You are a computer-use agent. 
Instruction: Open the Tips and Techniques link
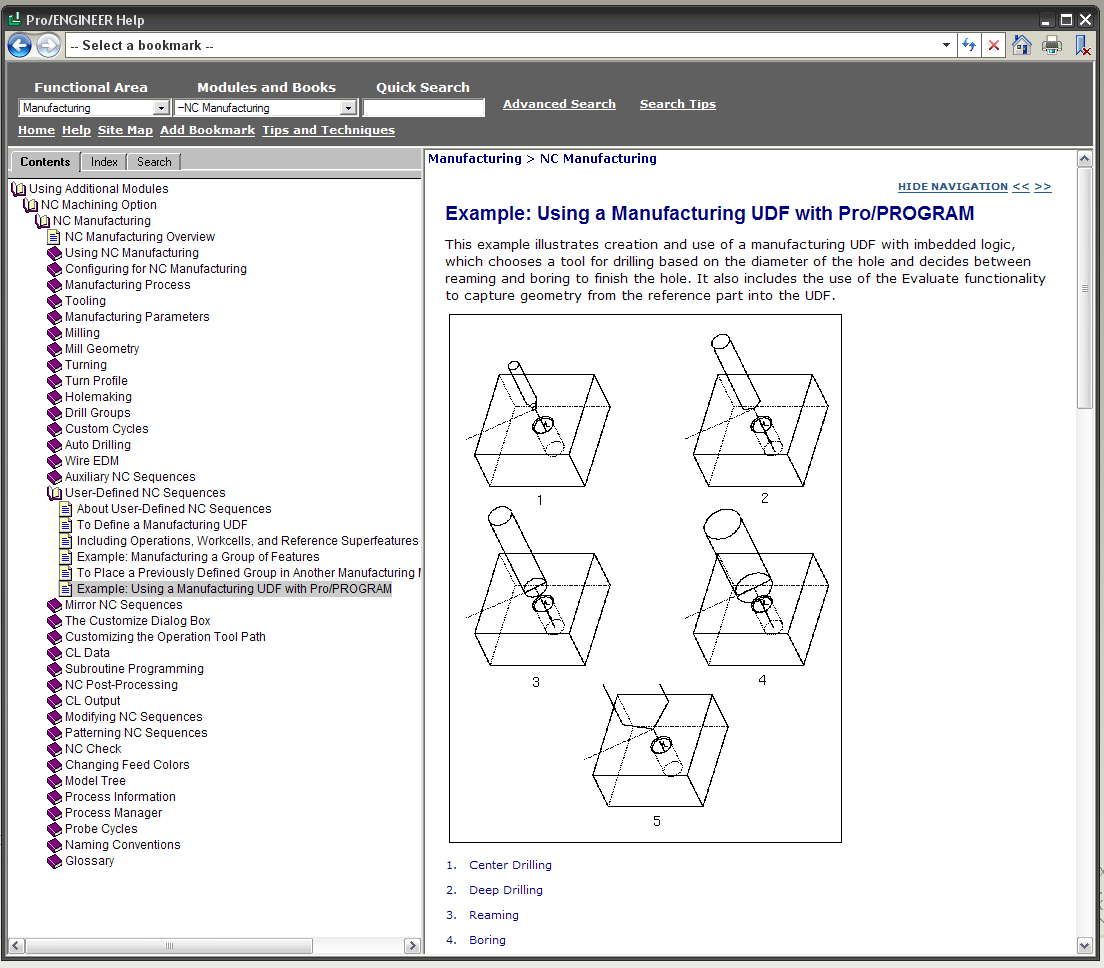coord(329,130)
